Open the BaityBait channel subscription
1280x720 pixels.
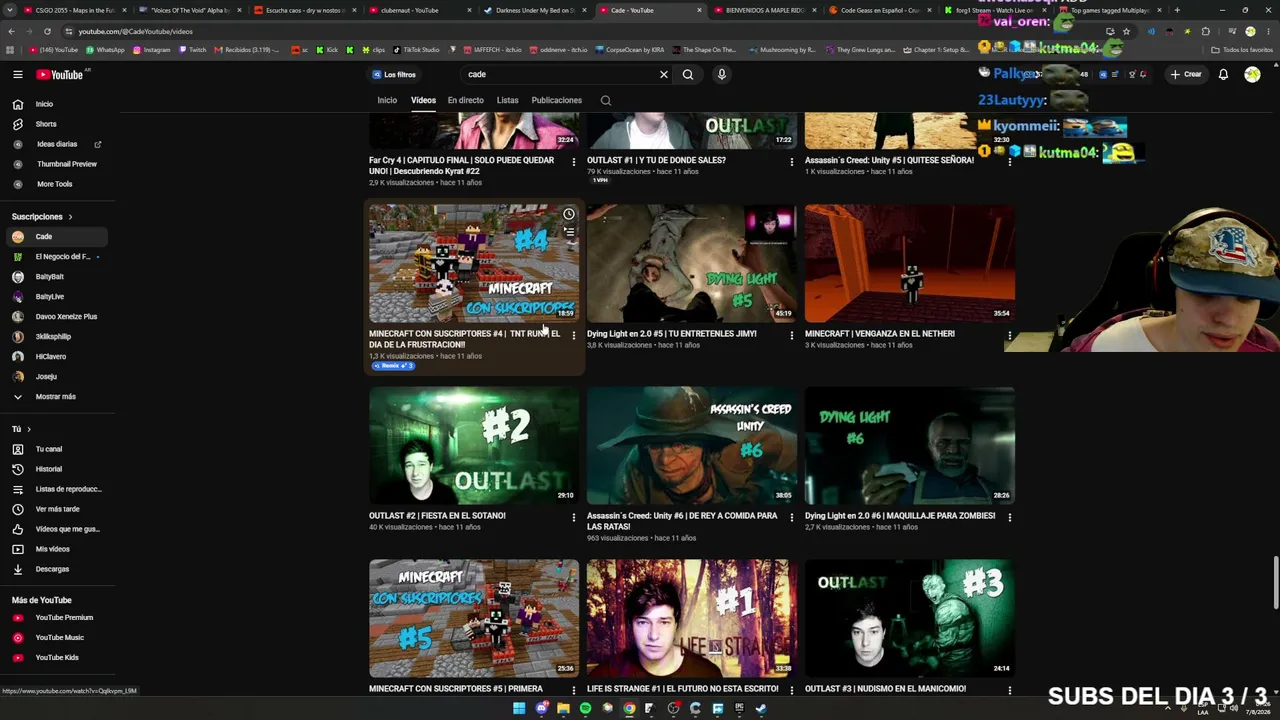(55, 276)
